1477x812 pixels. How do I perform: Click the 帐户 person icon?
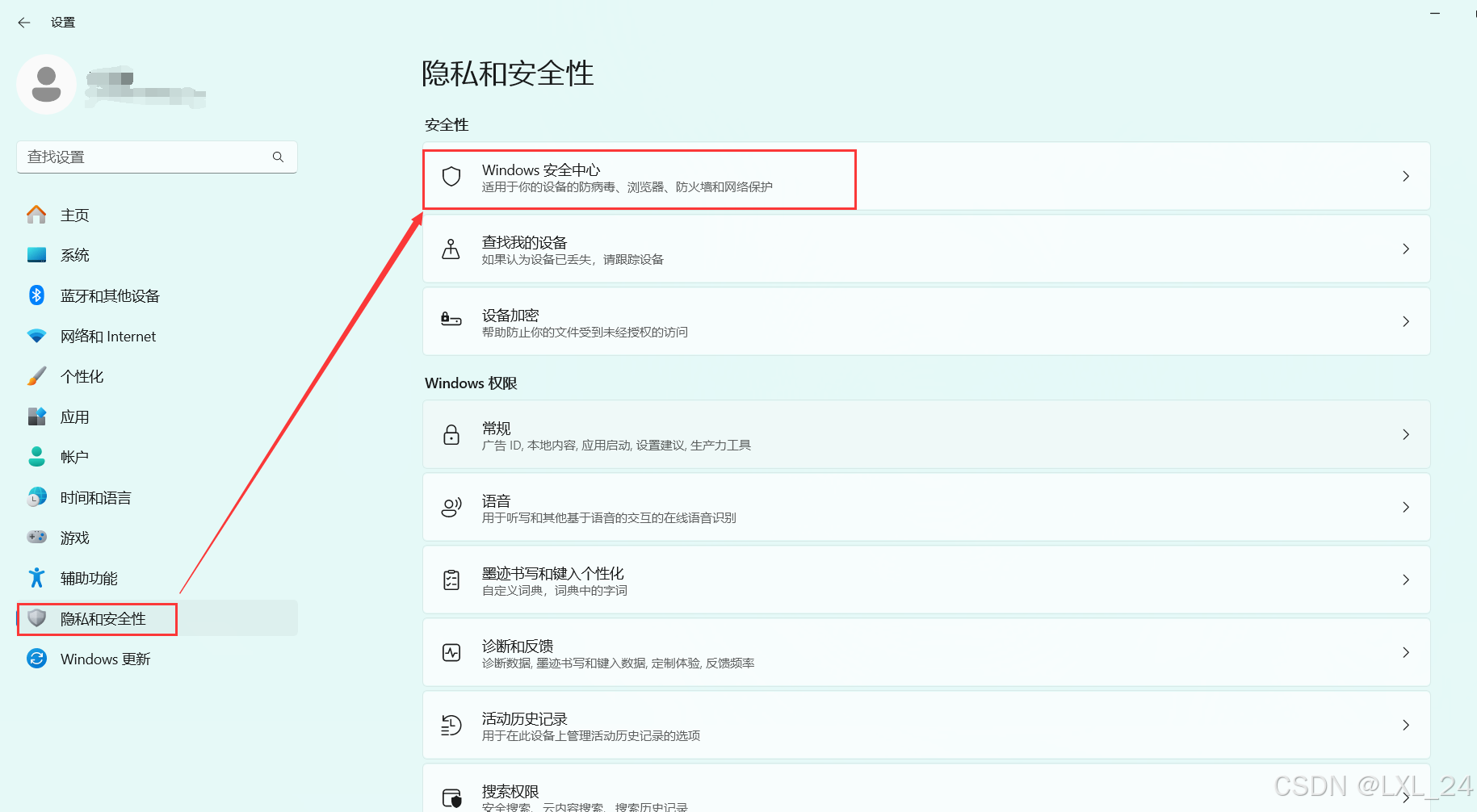tap(36, 457)
